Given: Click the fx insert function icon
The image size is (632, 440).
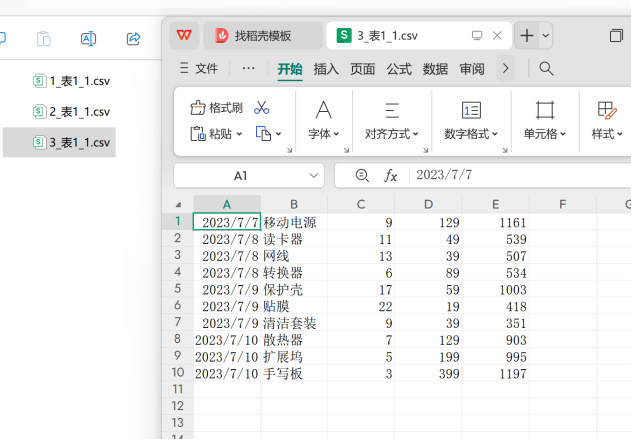Looking at the screenshot, I should [391, 175].
